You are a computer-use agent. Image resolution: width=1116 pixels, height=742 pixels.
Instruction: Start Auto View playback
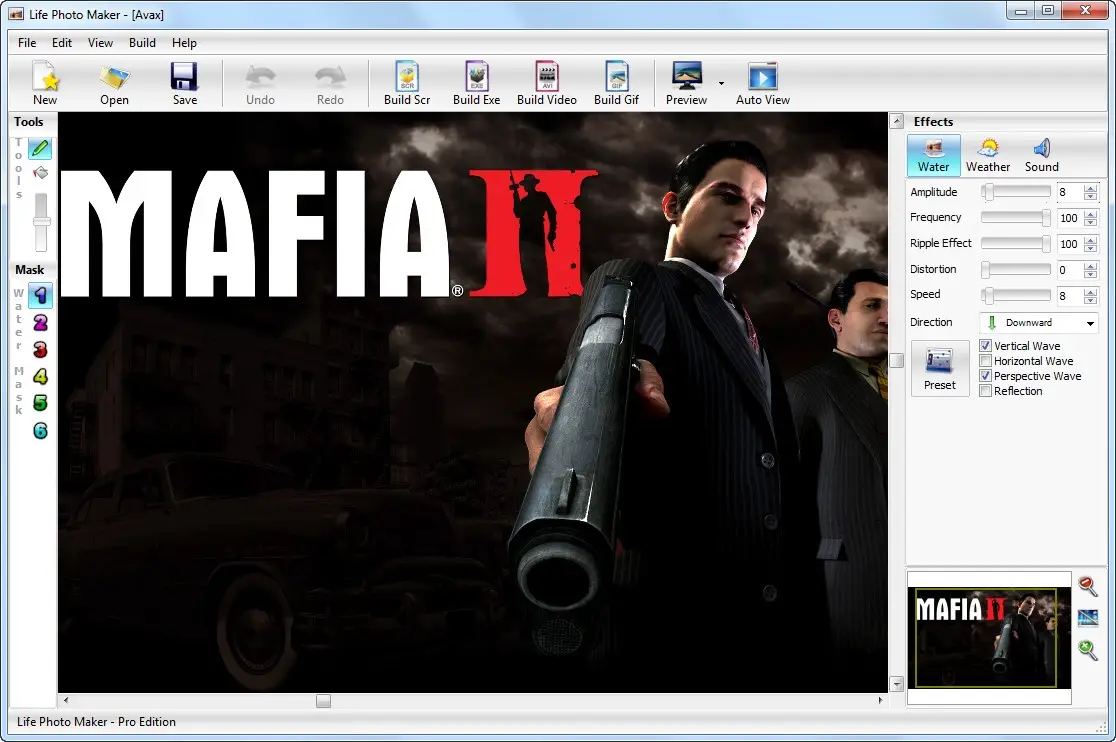(763, 83)
